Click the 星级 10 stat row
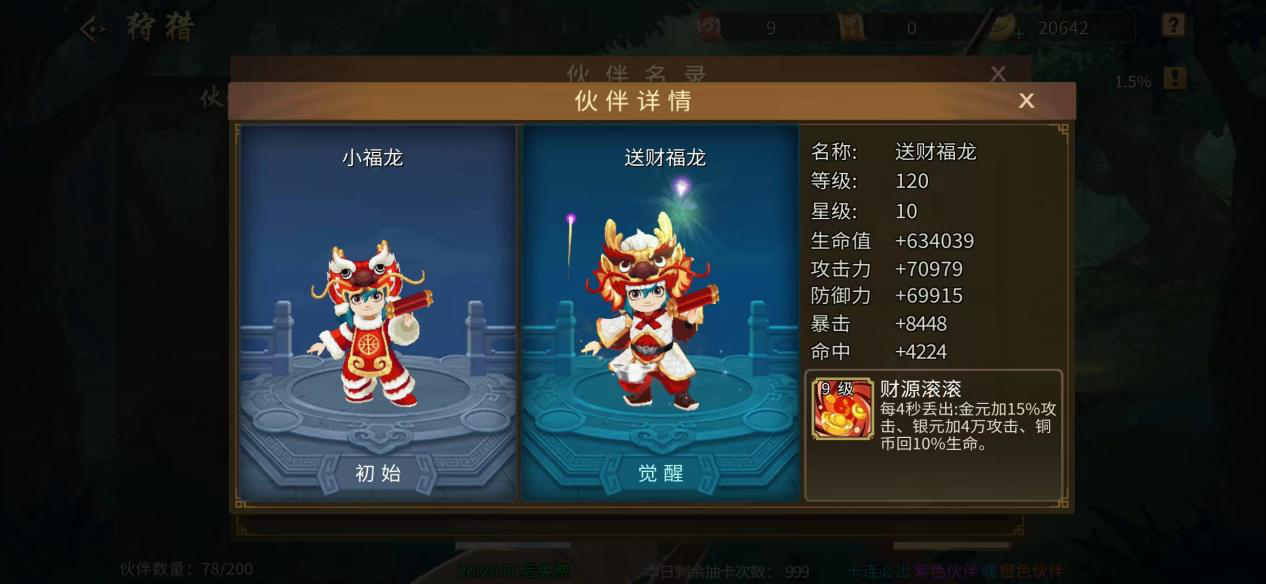 click(x=864, y=211)
